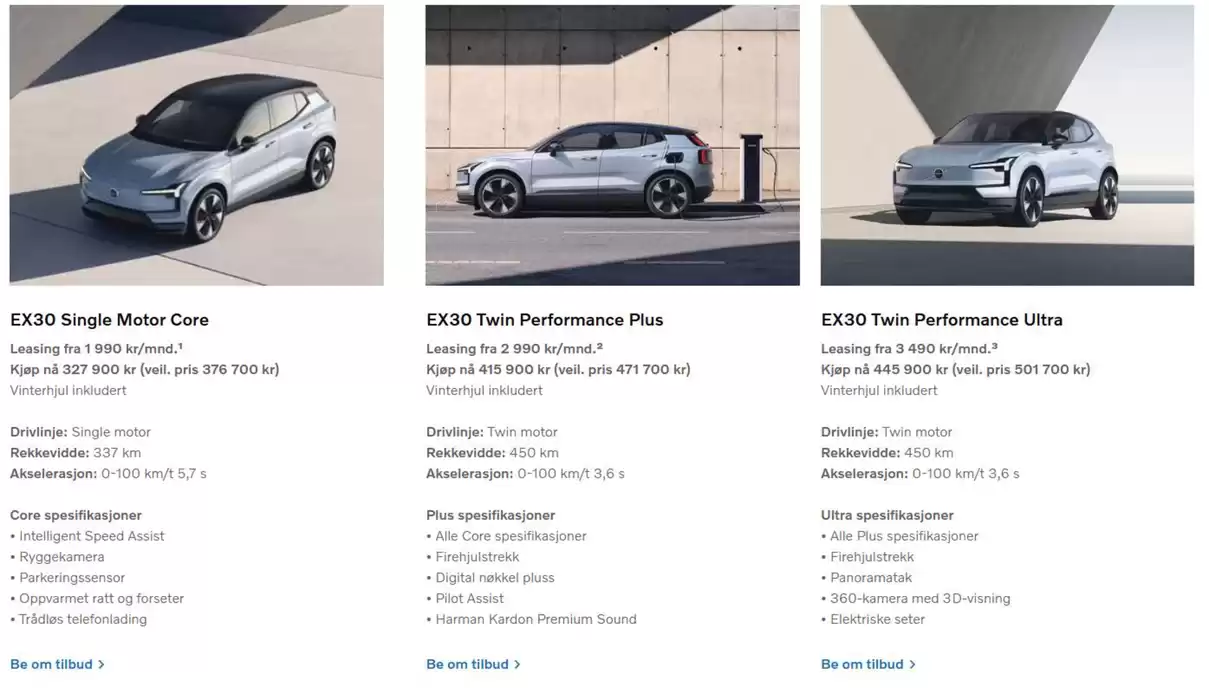Click chevron next to Twin Performance Plus offer
The image size is (1209, 700).
coord(517,665)
